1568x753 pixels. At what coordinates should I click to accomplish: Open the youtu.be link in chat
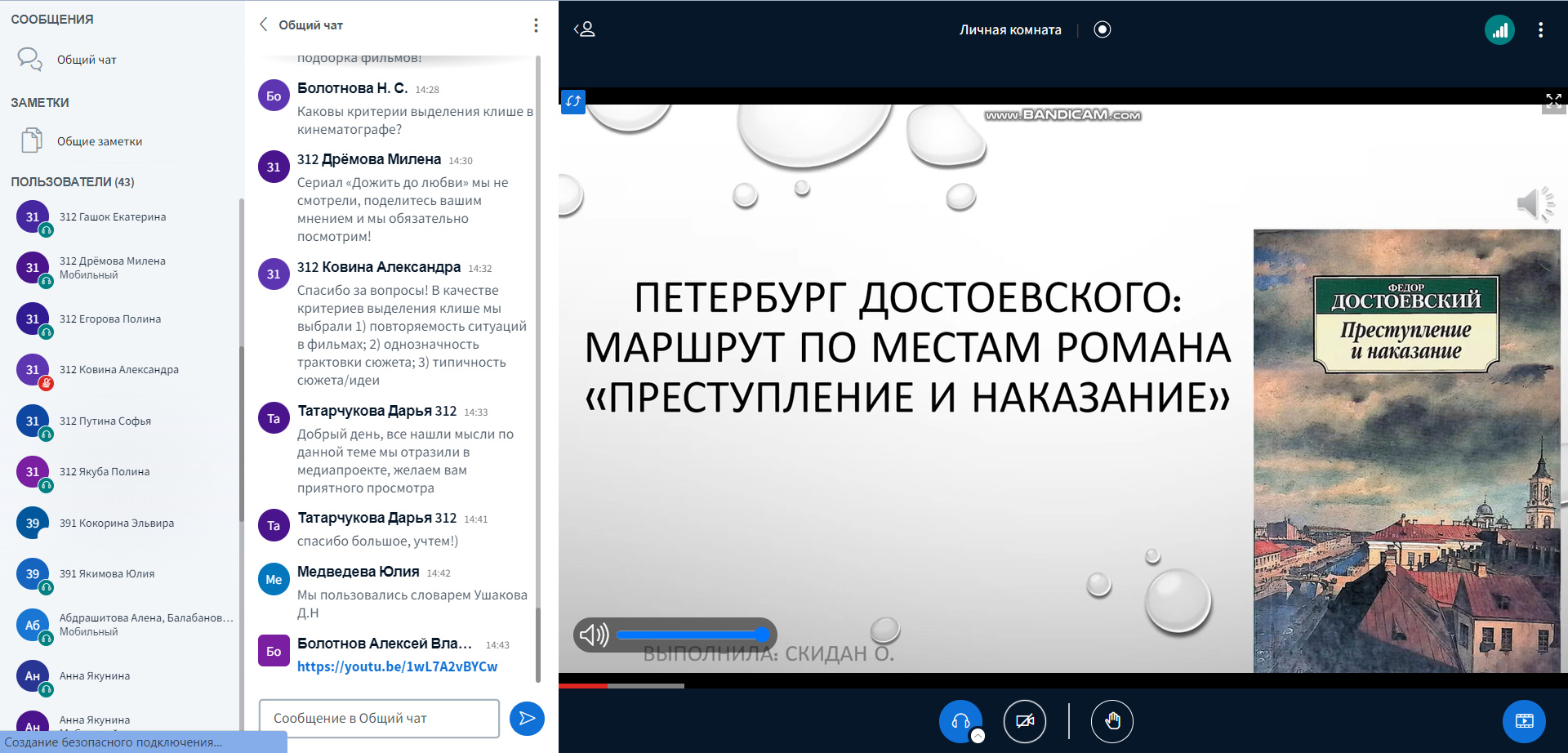coord(397,666)
